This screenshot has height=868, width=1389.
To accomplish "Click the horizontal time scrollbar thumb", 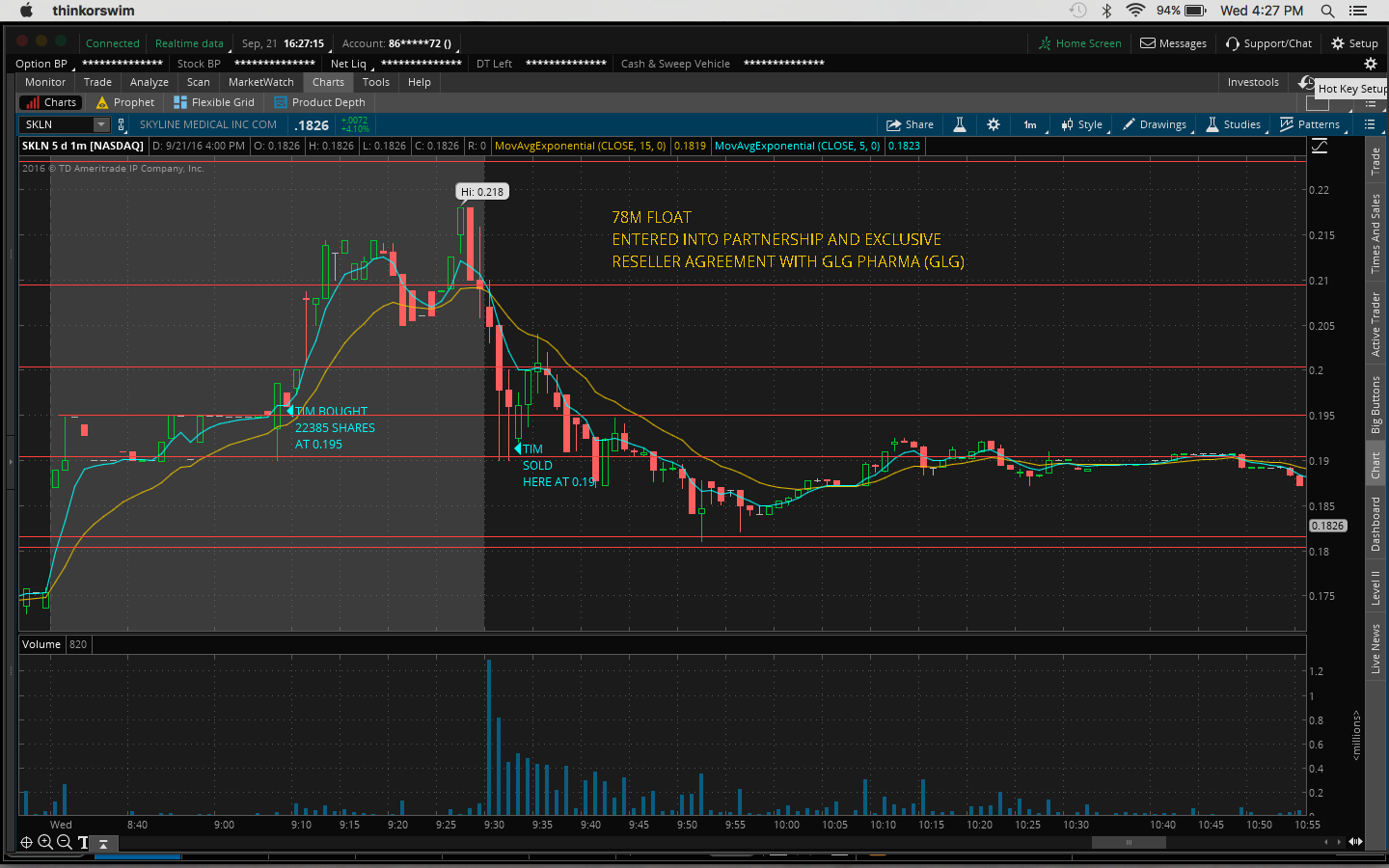I will click(x=1129, y=842).
